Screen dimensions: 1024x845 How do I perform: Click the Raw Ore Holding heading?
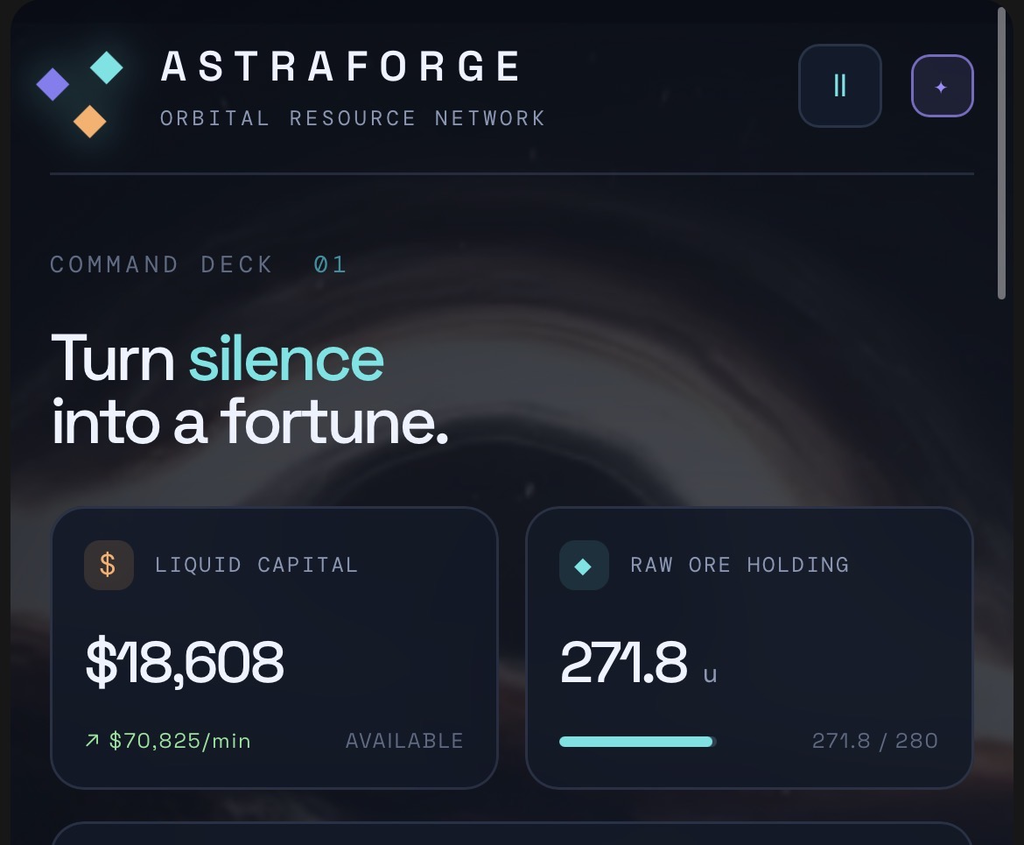click(x=740, y=565)
